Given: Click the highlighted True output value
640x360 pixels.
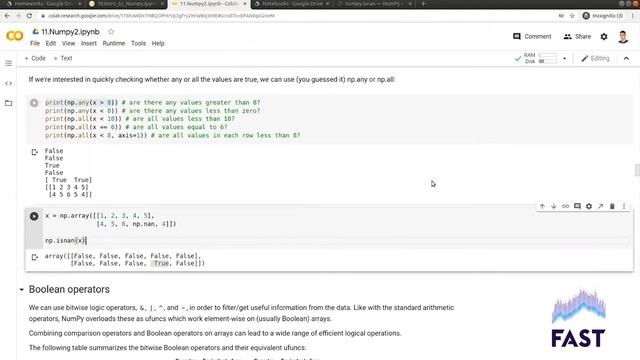Looking at the screenshot, I should 161,264.
